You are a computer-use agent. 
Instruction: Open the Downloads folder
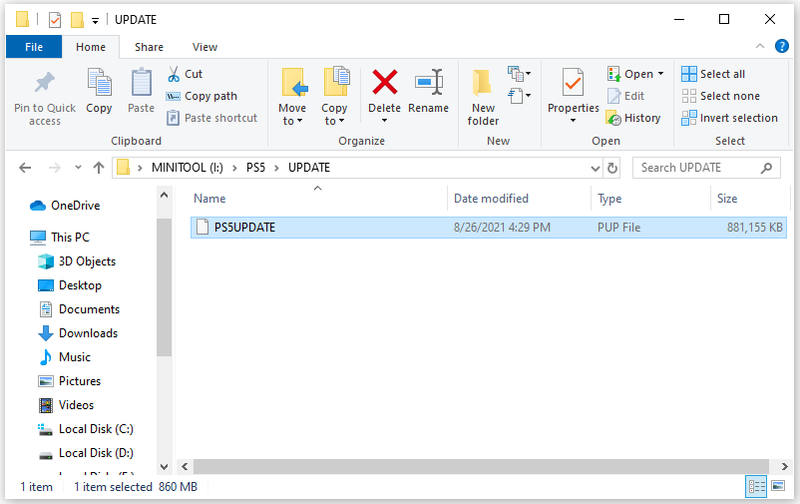click(78, 333)
